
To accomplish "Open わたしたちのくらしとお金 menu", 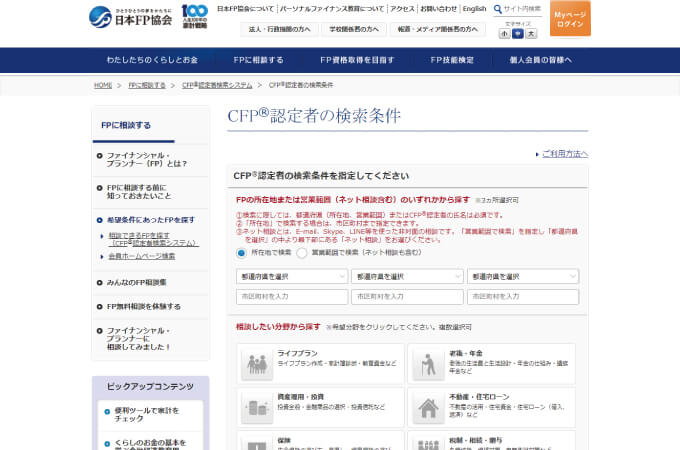I will coord(152,60).
